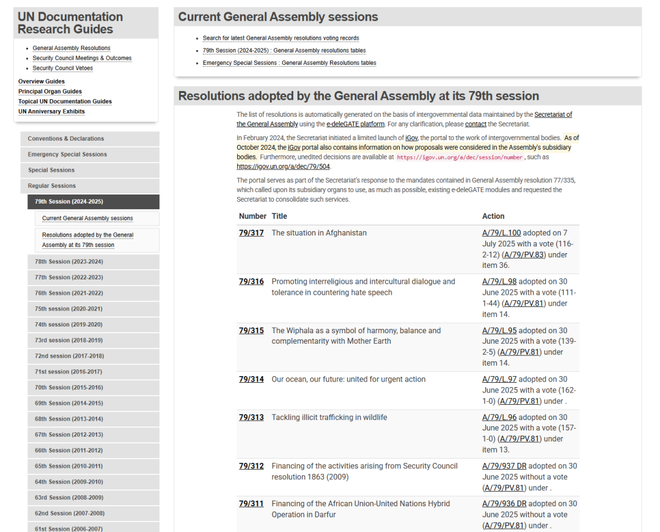The height and width of the screenshot is (532, 660).
Task: Expand Emergency Special Sessions sidebar section
Action: tap(67, 155)
